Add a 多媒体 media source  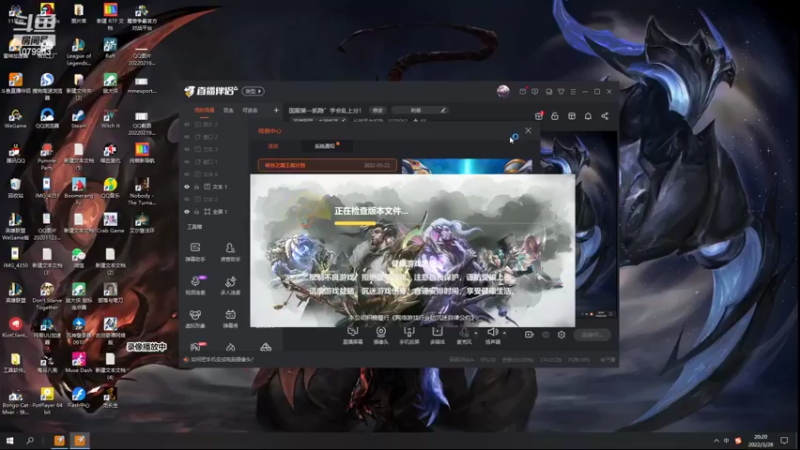click(437, 335)
